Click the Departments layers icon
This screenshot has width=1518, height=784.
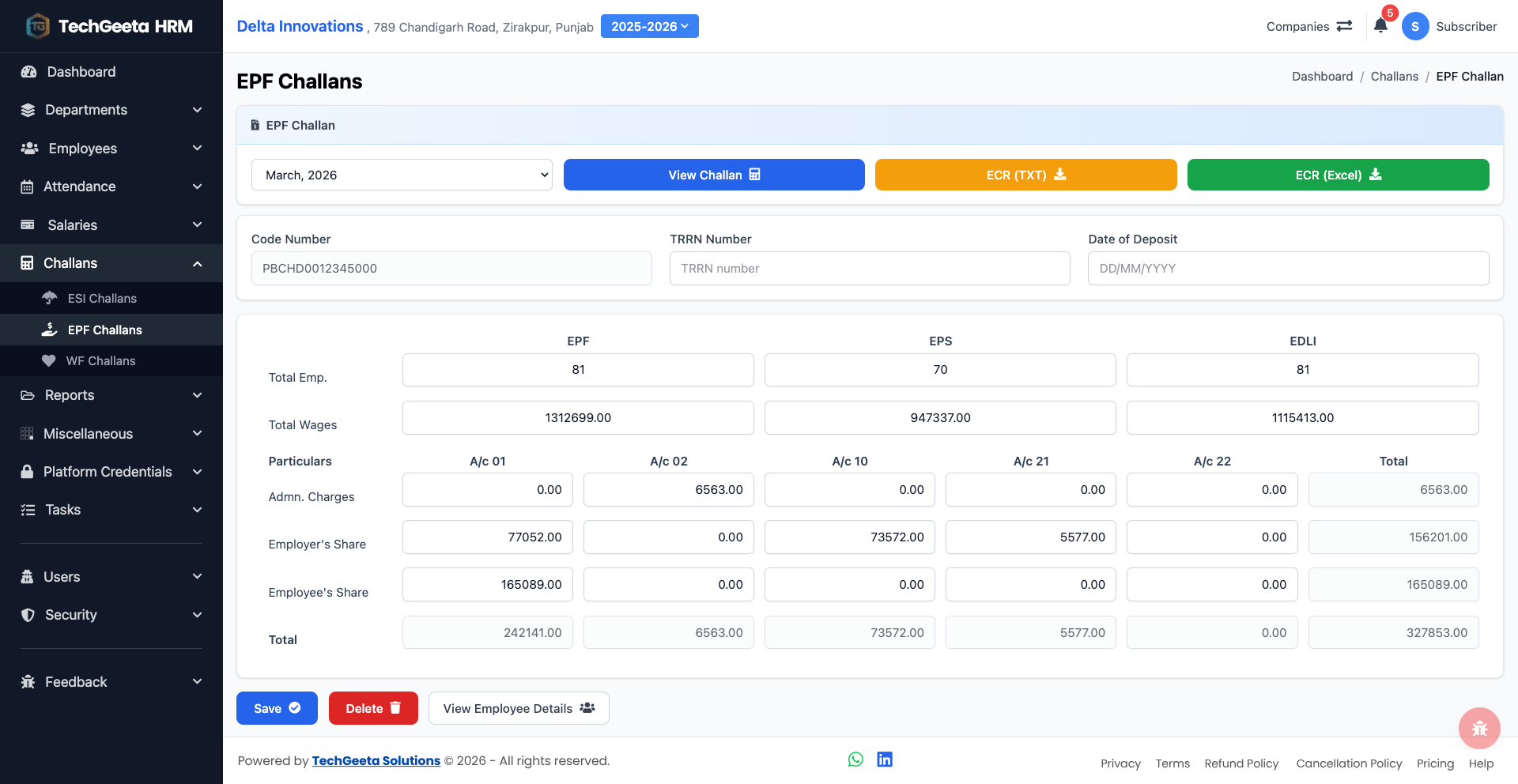click(x=28, y=110)
